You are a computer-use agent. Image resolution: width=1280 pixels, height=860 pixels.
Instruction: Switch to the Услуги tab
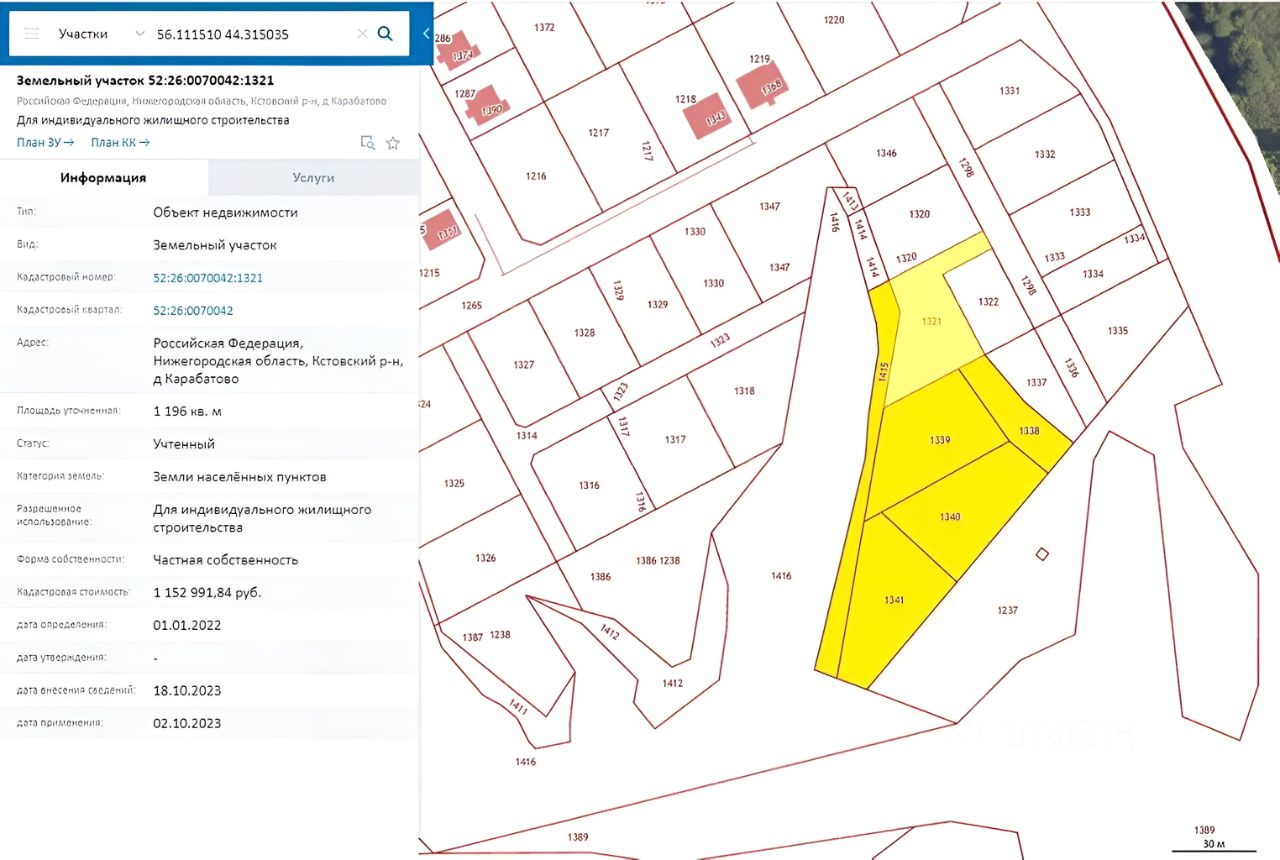(x=314, y=177)
